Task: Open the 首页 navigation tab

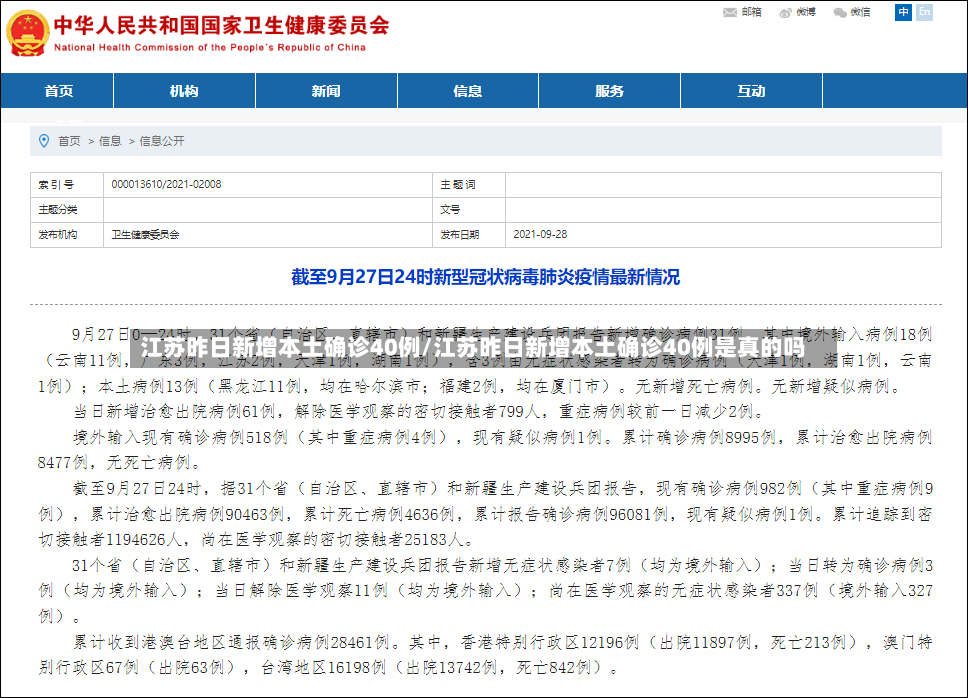Action: click(x=59, y=91)
